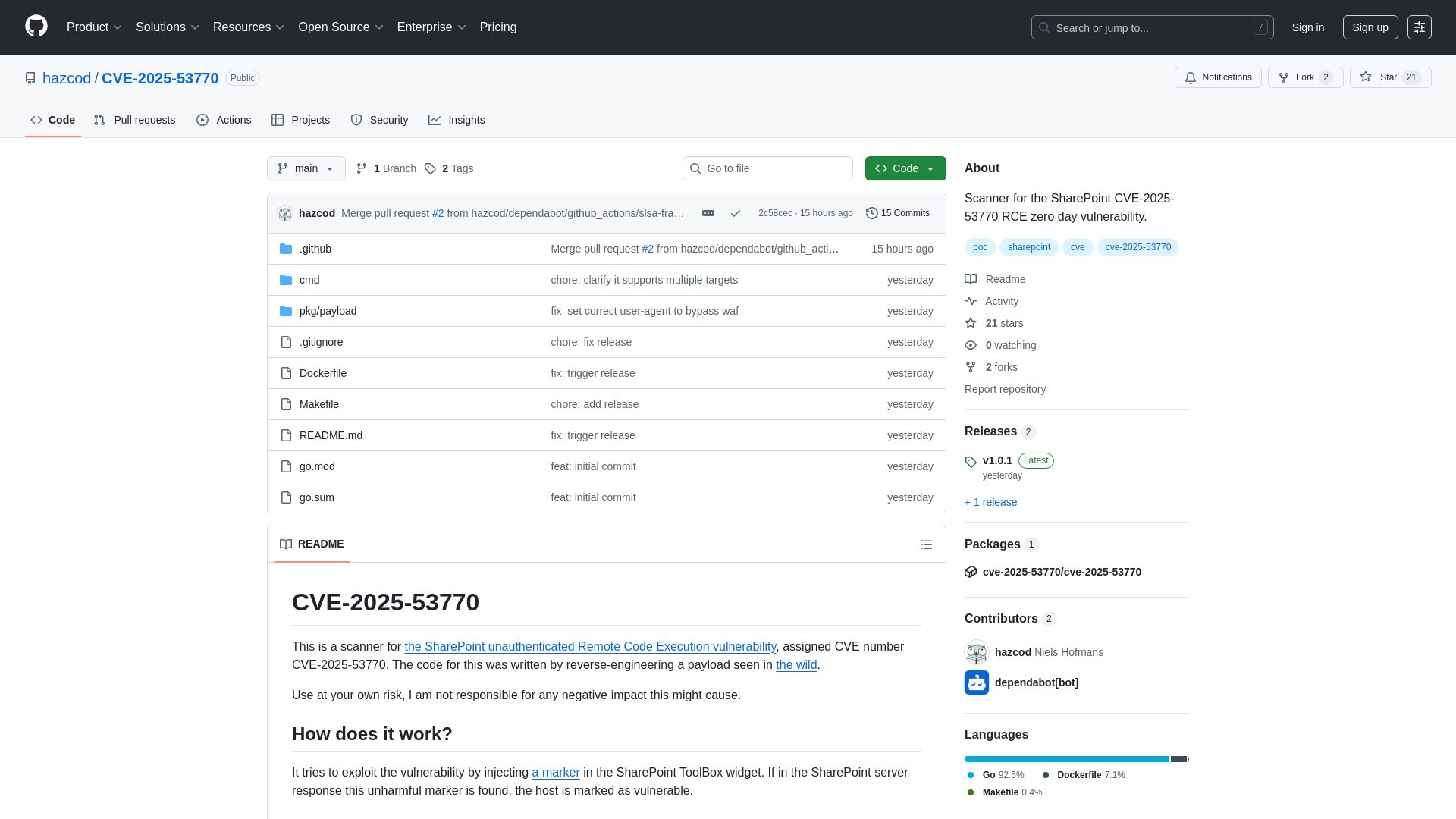
Task: Expand the Open Source menu
Action: click(x=341, y=27)
